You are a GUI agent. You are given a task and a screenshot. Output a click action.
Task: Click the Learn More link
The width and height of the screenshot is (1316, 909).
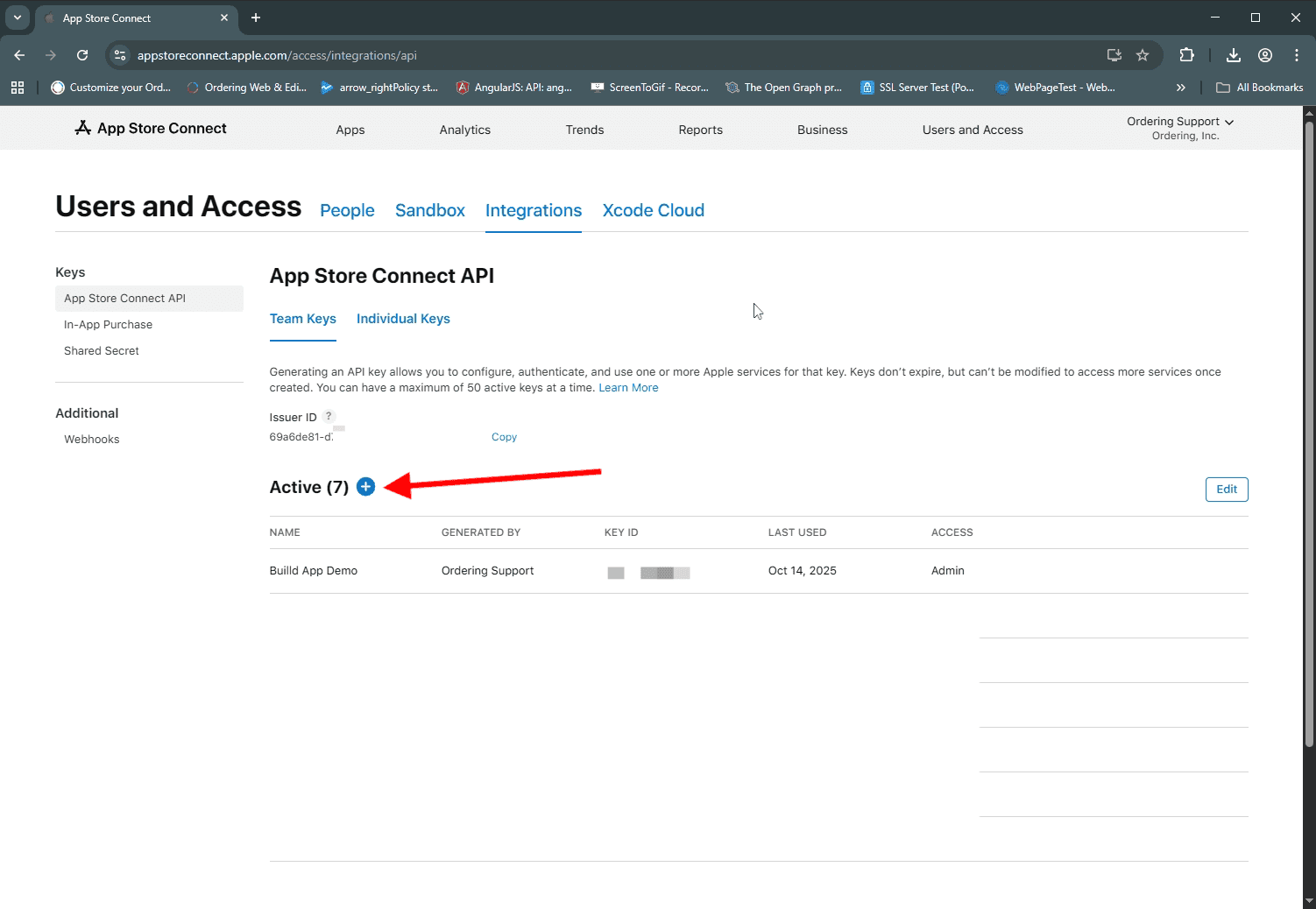click(628, 388)
